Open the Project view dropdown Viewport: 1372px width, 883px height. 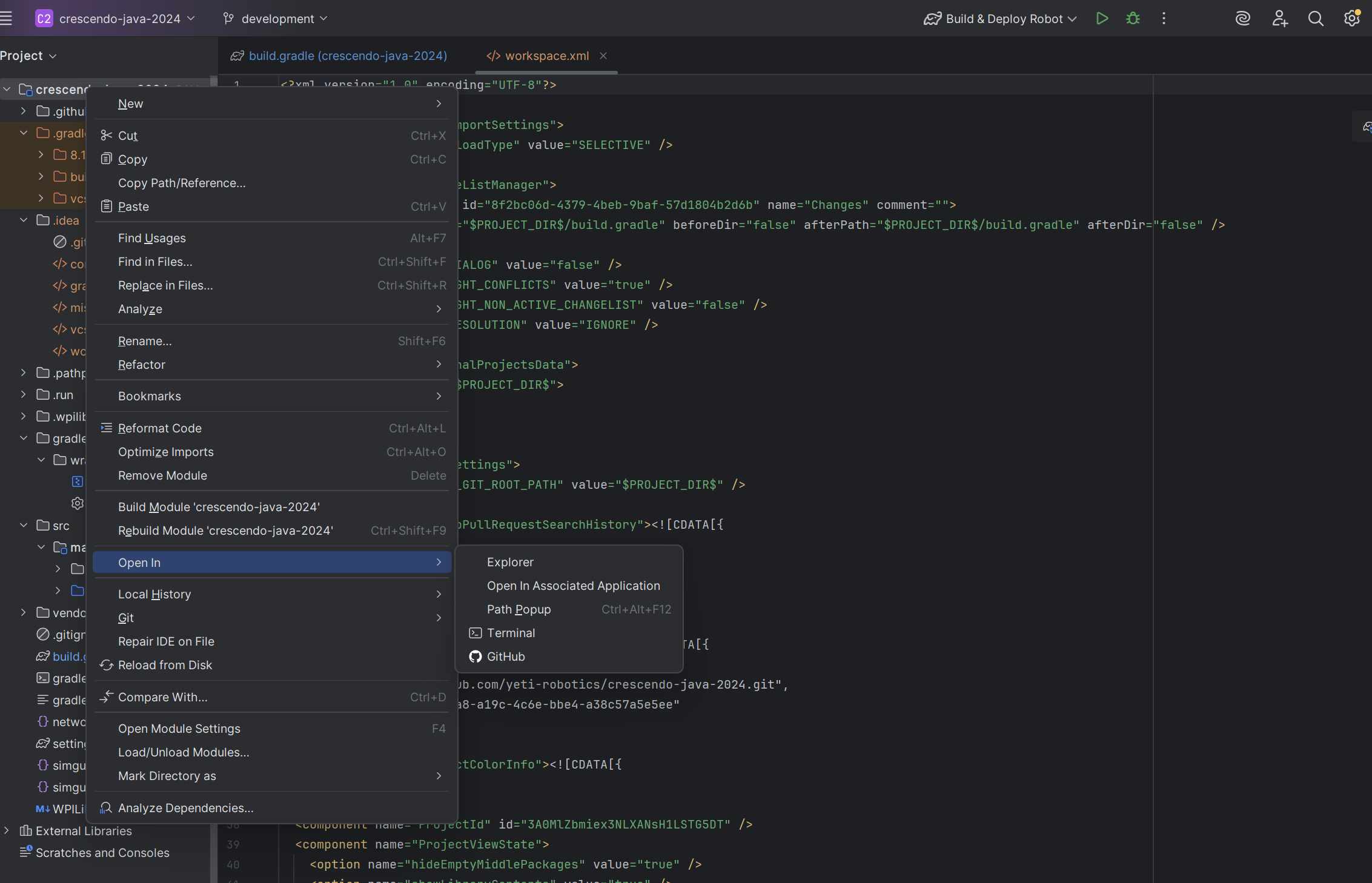28,56
